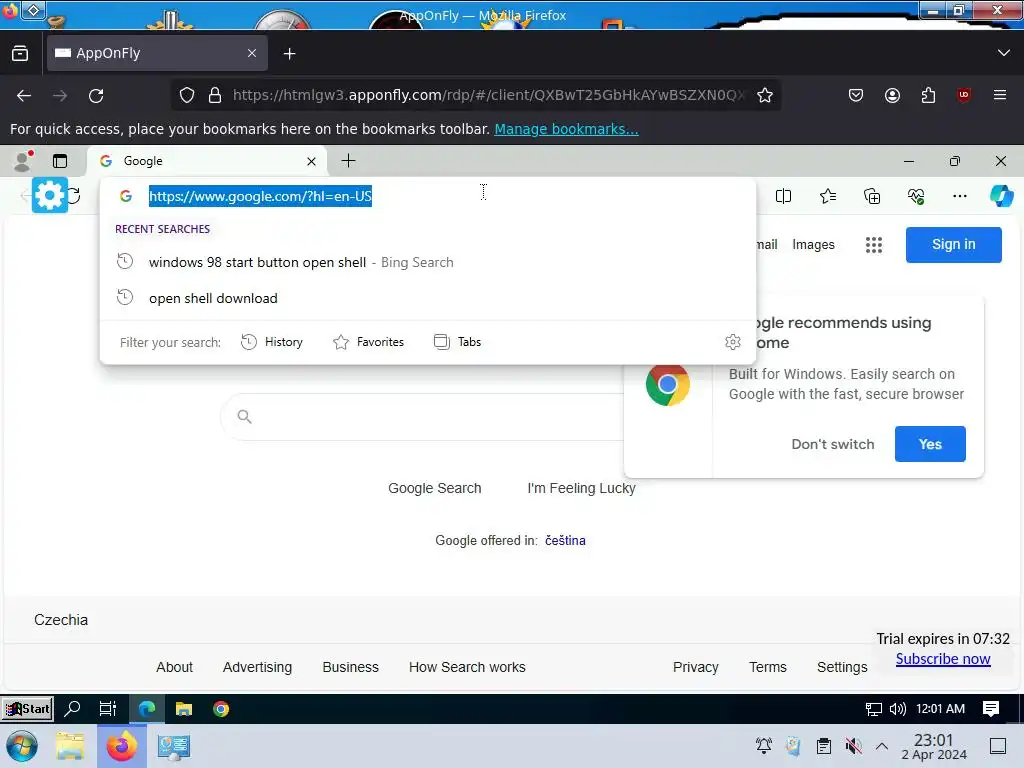Open Edge split screen icon
This screenshot has width=1024, height=768.
(x=783, y=196)
